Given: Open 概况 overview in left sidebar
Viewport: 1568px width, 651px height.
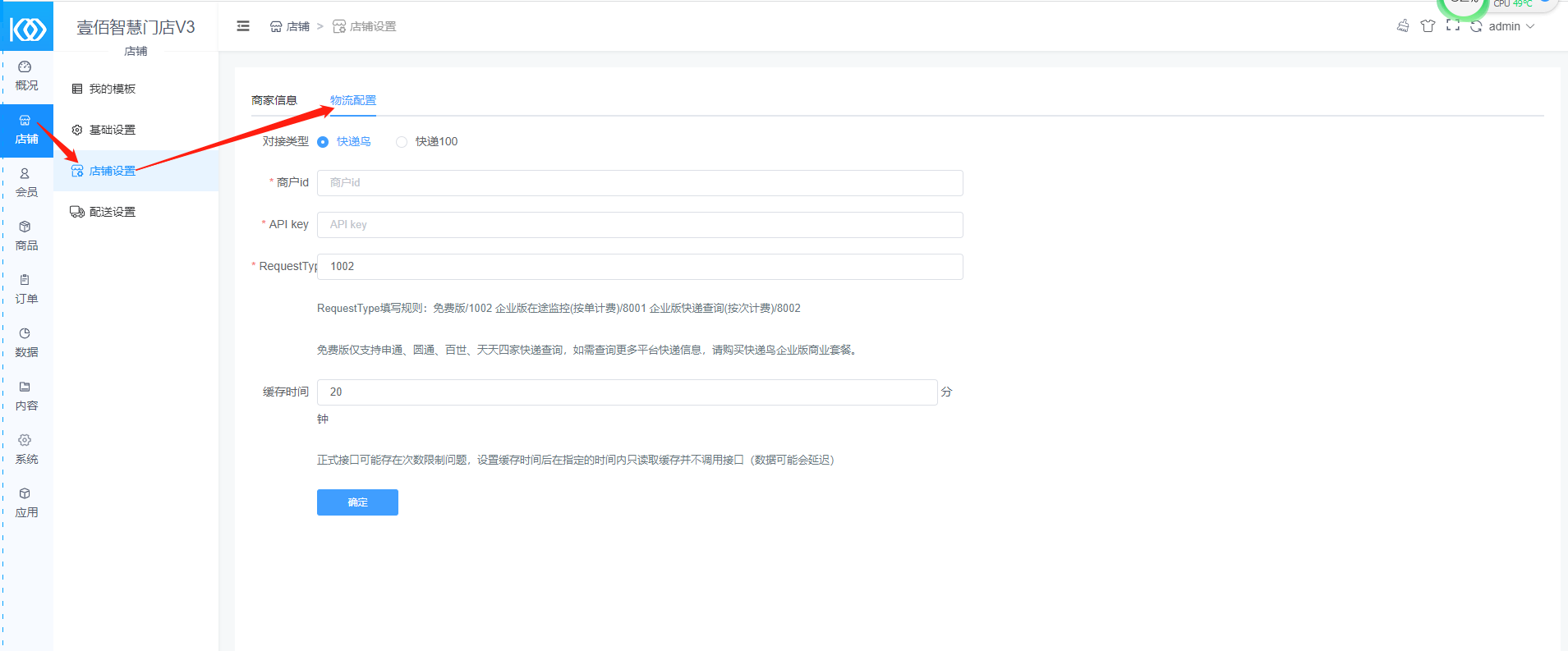Looking at the screenshot, I should tap(26, 76).
